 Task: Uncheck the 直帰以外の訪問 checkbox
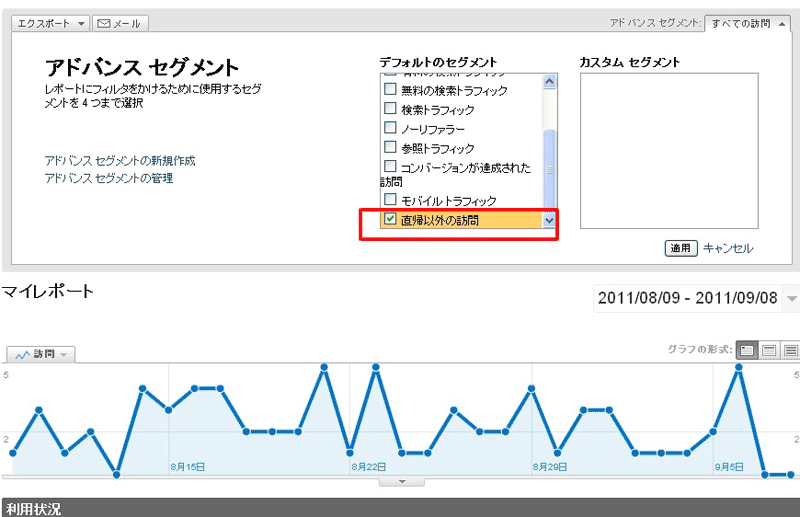coord(391,219)
